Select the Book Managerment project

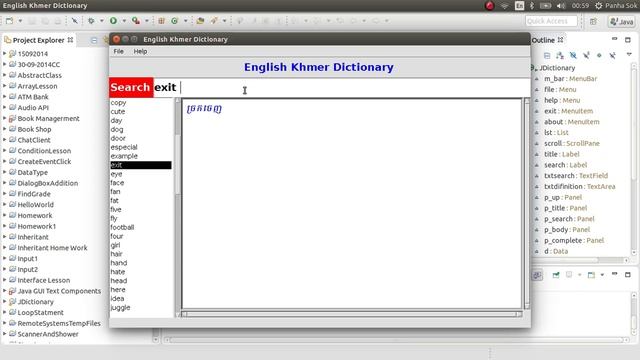coord(48,118)
